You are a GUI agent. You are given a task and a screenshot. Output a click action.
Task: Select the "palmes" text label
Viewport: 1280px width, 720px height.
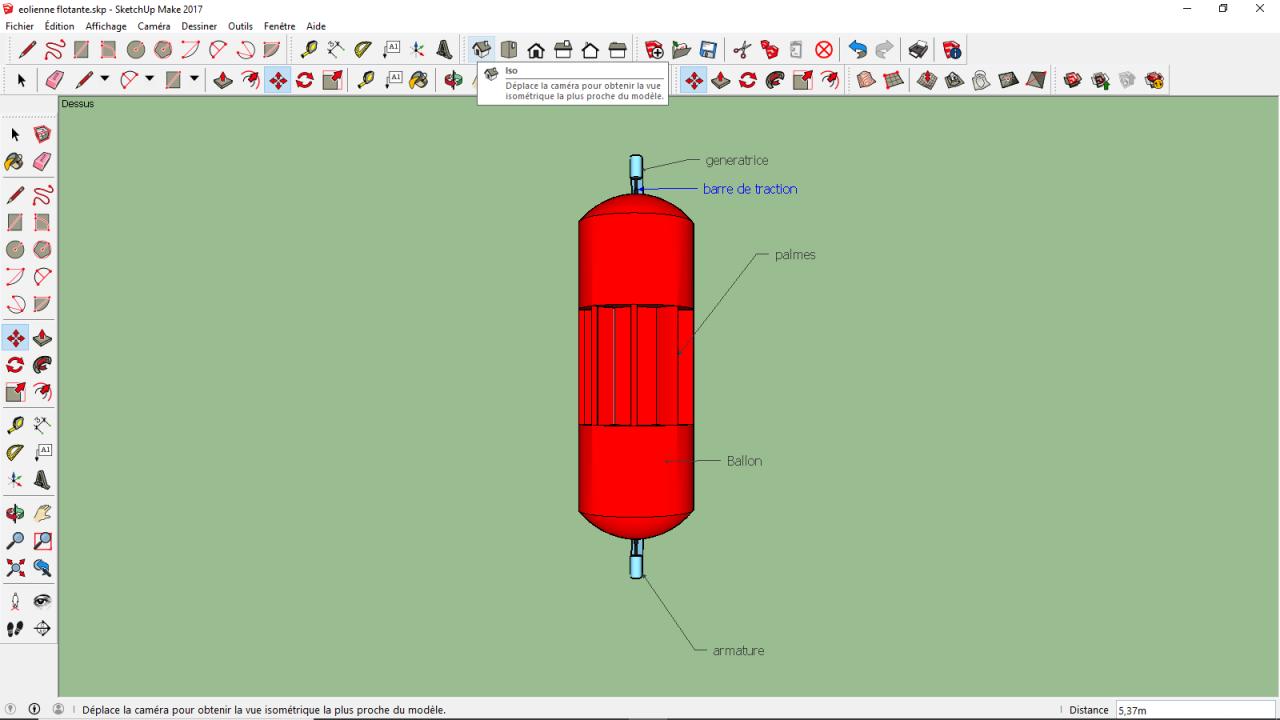pyautogui.click(x=795, y=255)
